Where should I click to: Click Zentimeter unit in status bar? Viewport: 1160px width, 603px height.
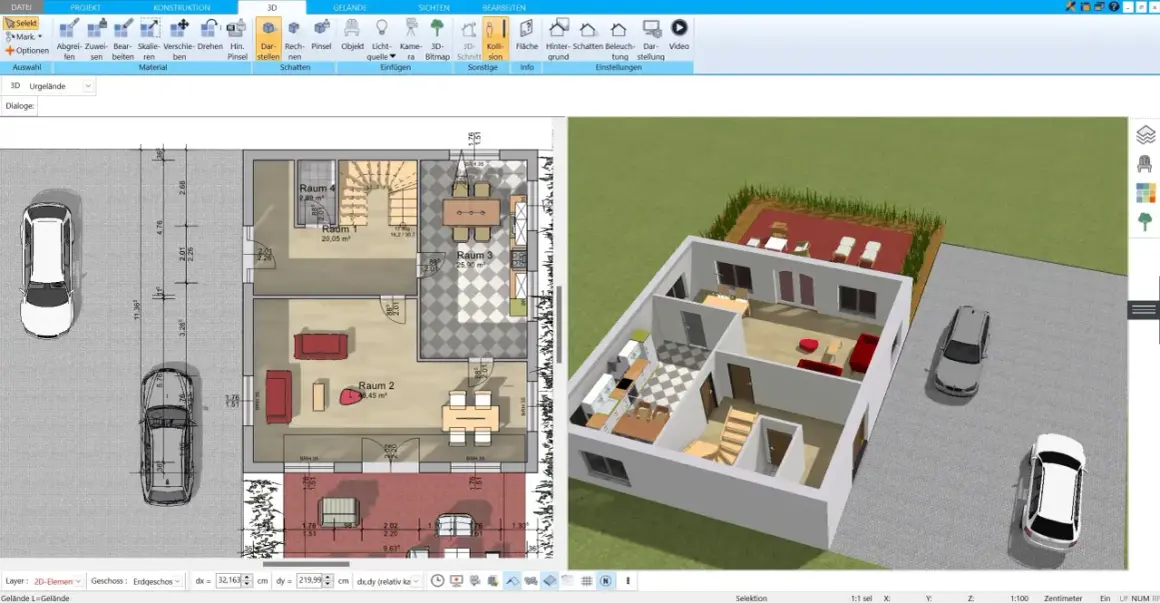[1062, 598]
